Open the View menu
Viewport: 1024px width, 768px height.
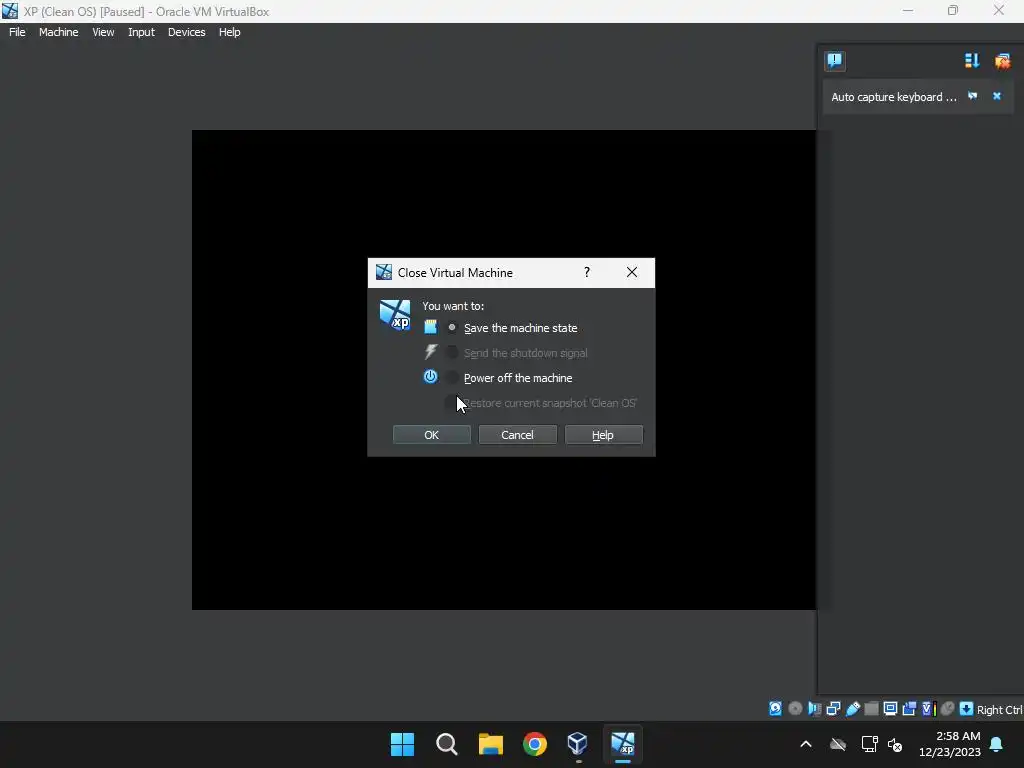[103, 32]
